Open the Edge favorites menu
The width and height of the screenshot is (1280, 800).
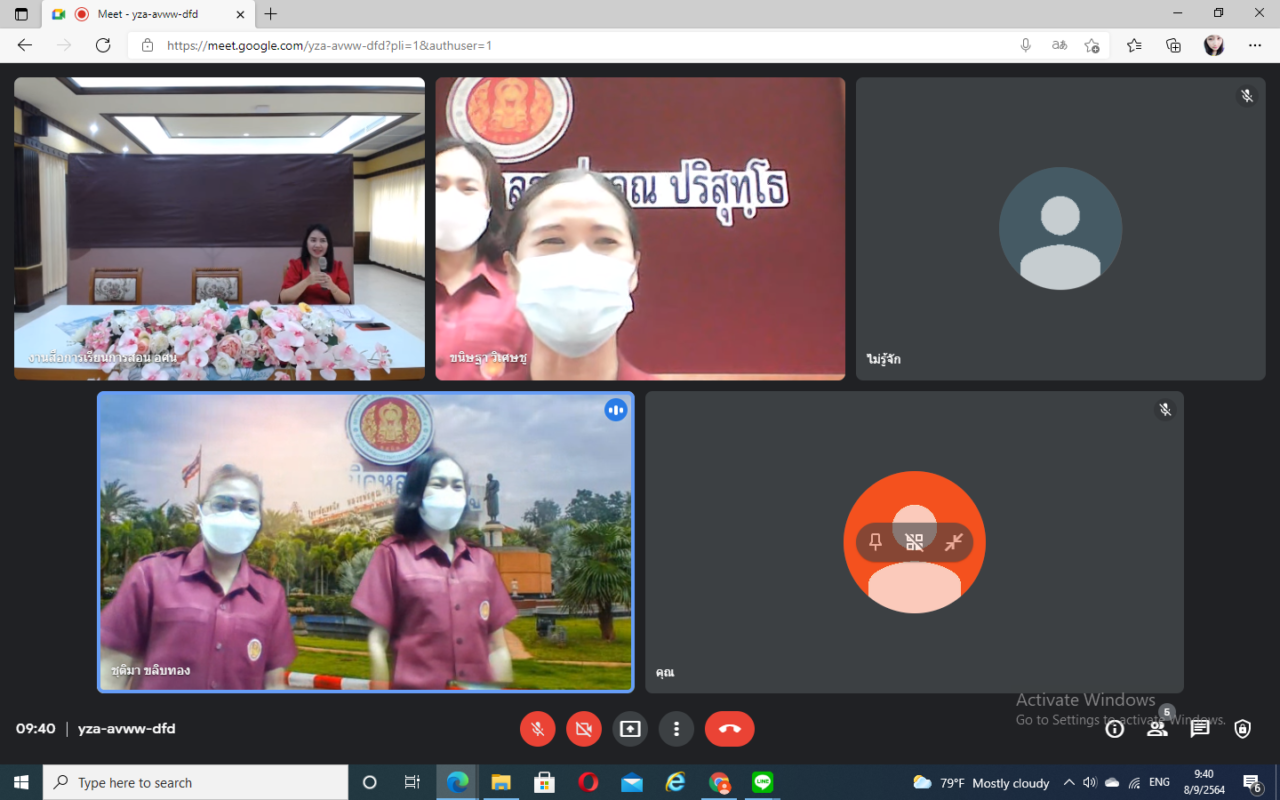[x=1134, y=45]
